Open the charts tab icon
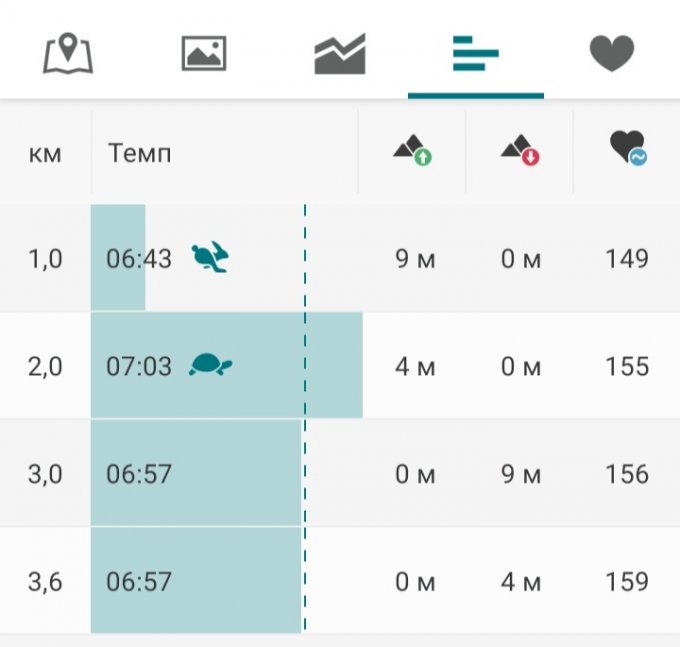The width and height of the screenshot is (680, 647). coord(340,53)
